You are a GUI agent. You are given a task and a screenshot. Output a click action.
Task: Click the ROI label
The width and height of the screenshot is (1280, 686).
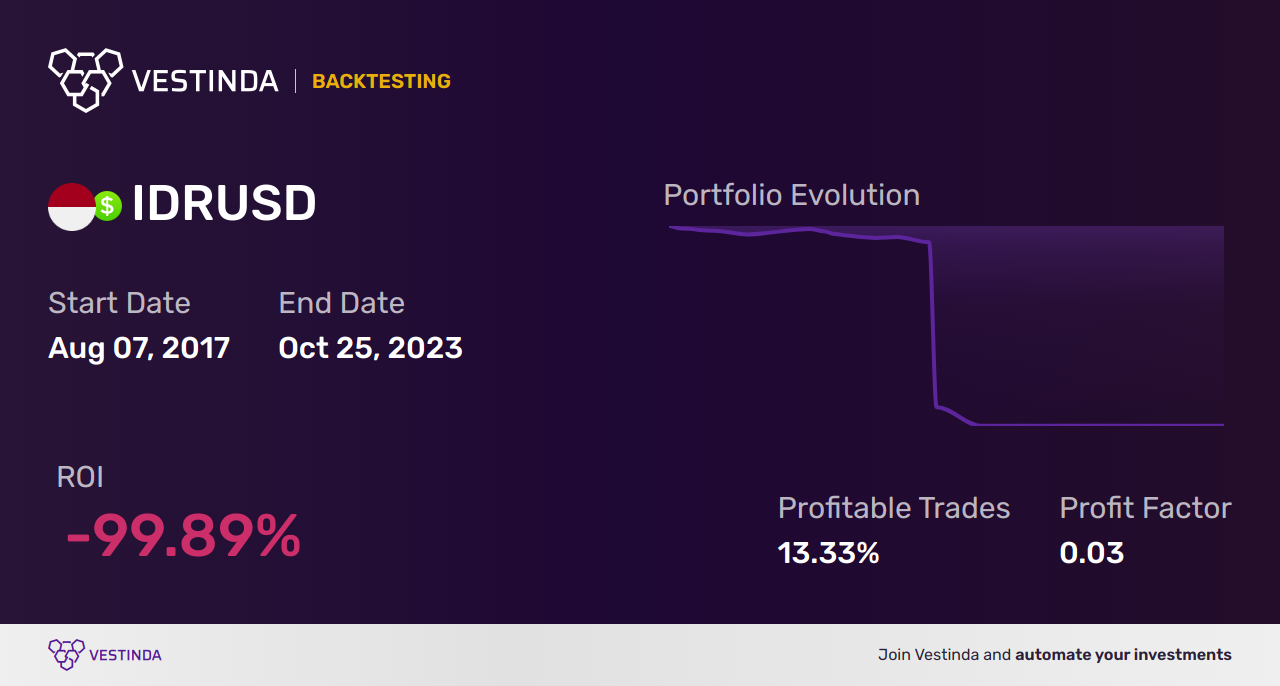tap(80, 477)
